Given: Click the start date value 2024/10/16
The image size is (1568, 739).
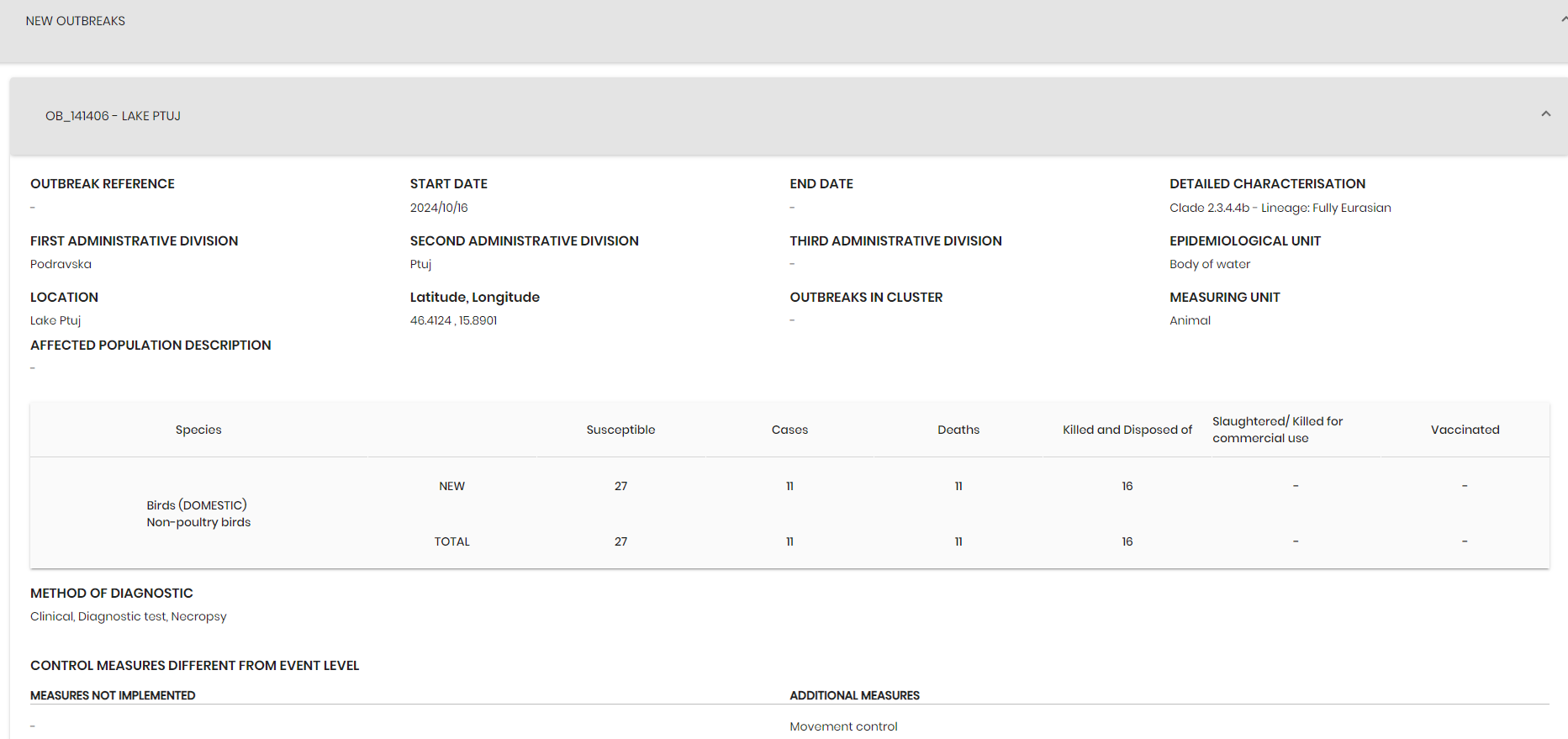Looking at the screenshot, I should tap(439, 208).
